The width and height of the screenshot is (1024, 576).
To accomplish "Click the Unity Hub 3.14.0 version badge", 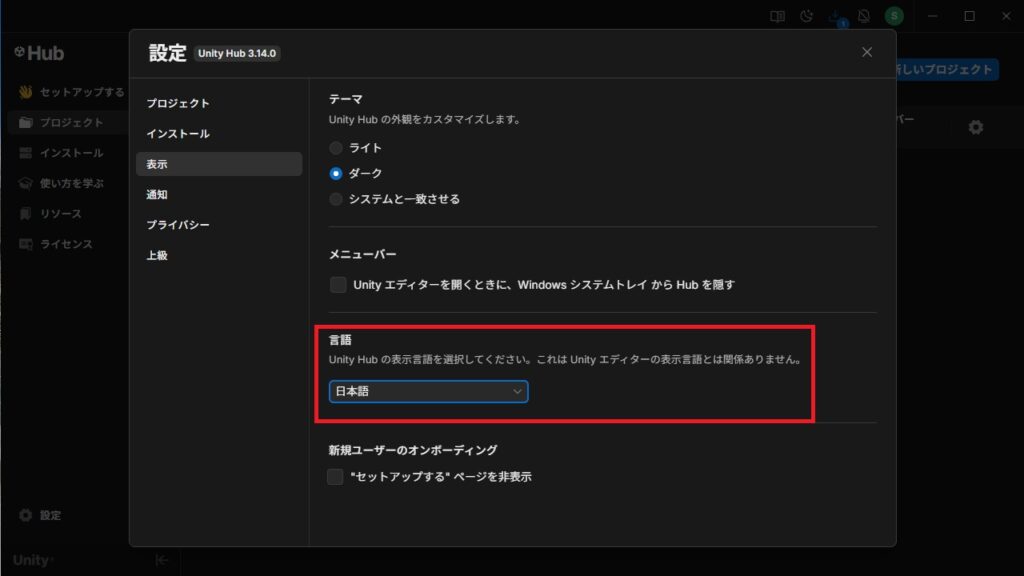I will click(x=237, y=54).
